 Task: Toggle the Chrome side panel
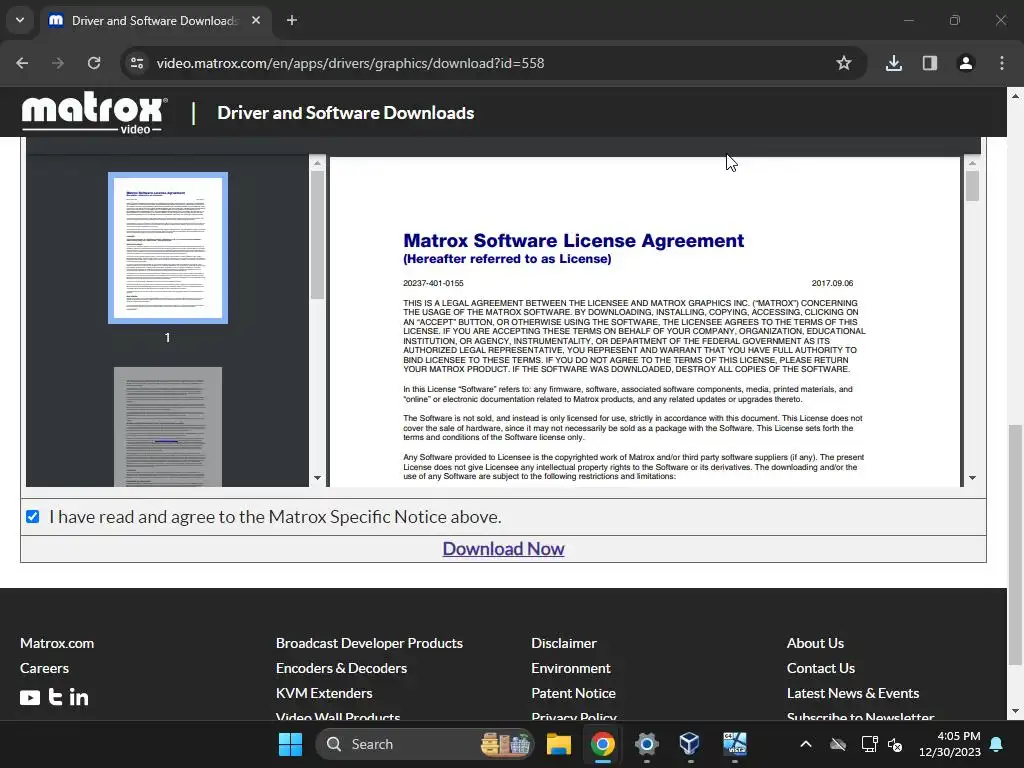point(930,63)
